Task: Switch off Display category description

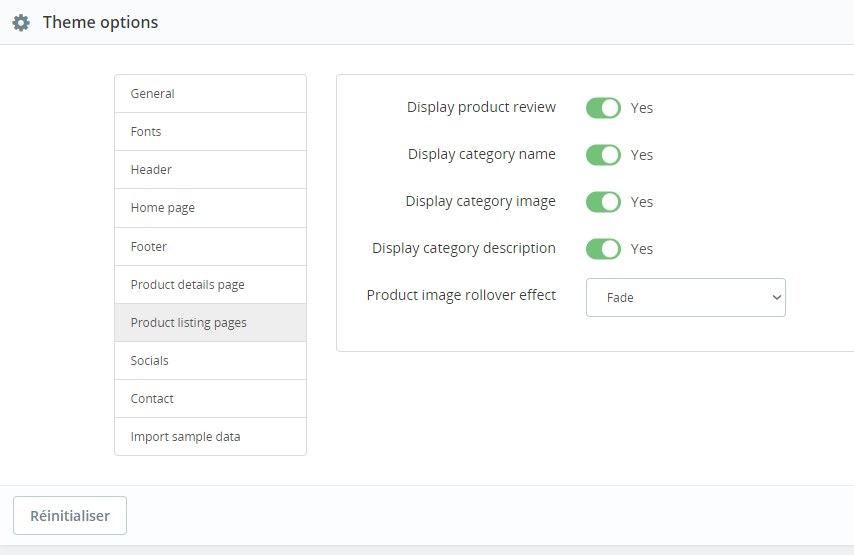Action: tap(603, 249)
